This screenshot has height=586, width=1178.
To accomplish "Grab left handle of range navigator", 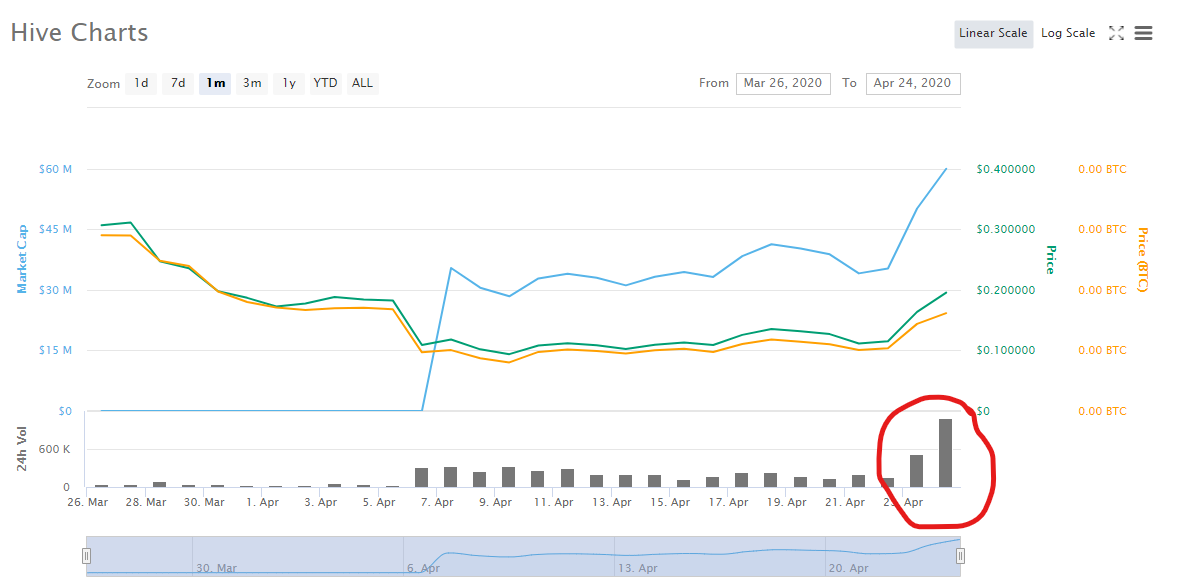I will (87, 556).
